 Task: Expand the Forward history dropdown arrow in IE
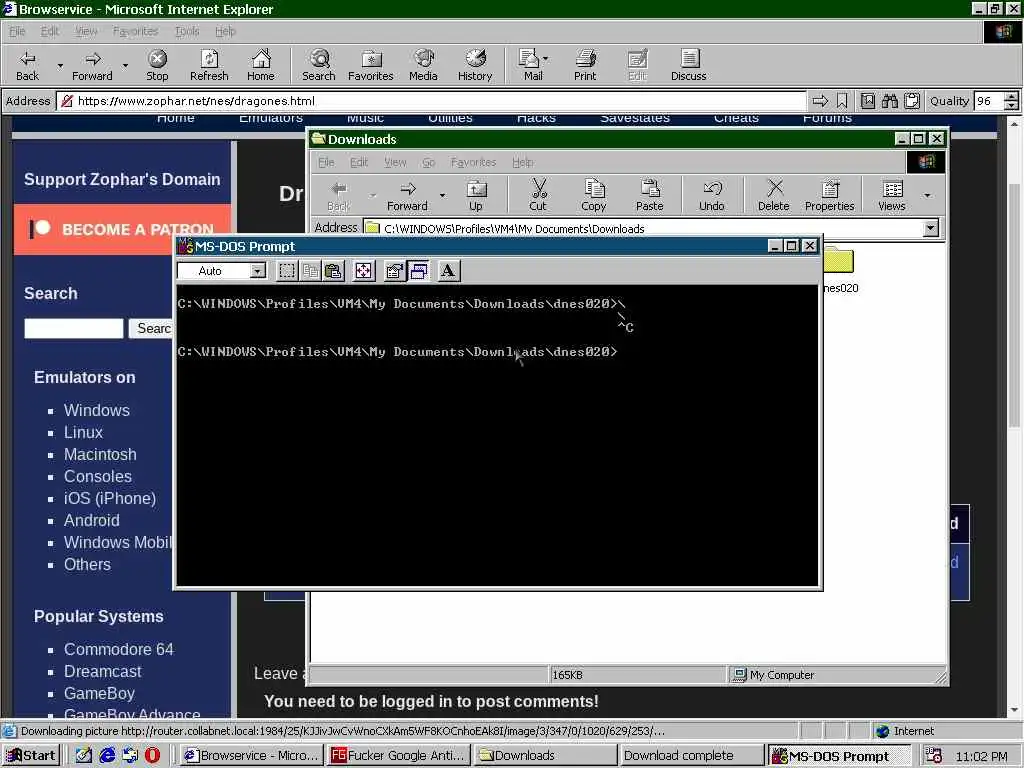click(125, 65)
